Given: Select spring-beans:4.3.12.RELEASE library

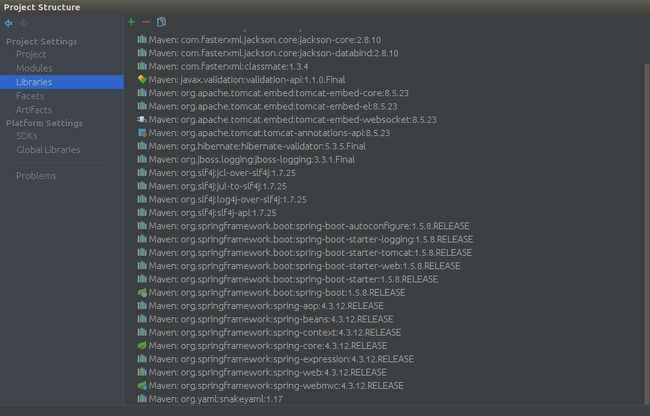Looking at the screenshot, I should [x=271, y=319].
